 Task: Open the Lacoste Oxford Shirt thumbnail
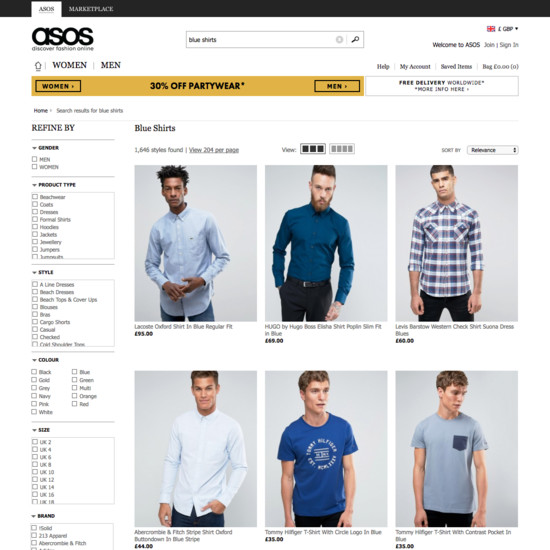(196, 243)
